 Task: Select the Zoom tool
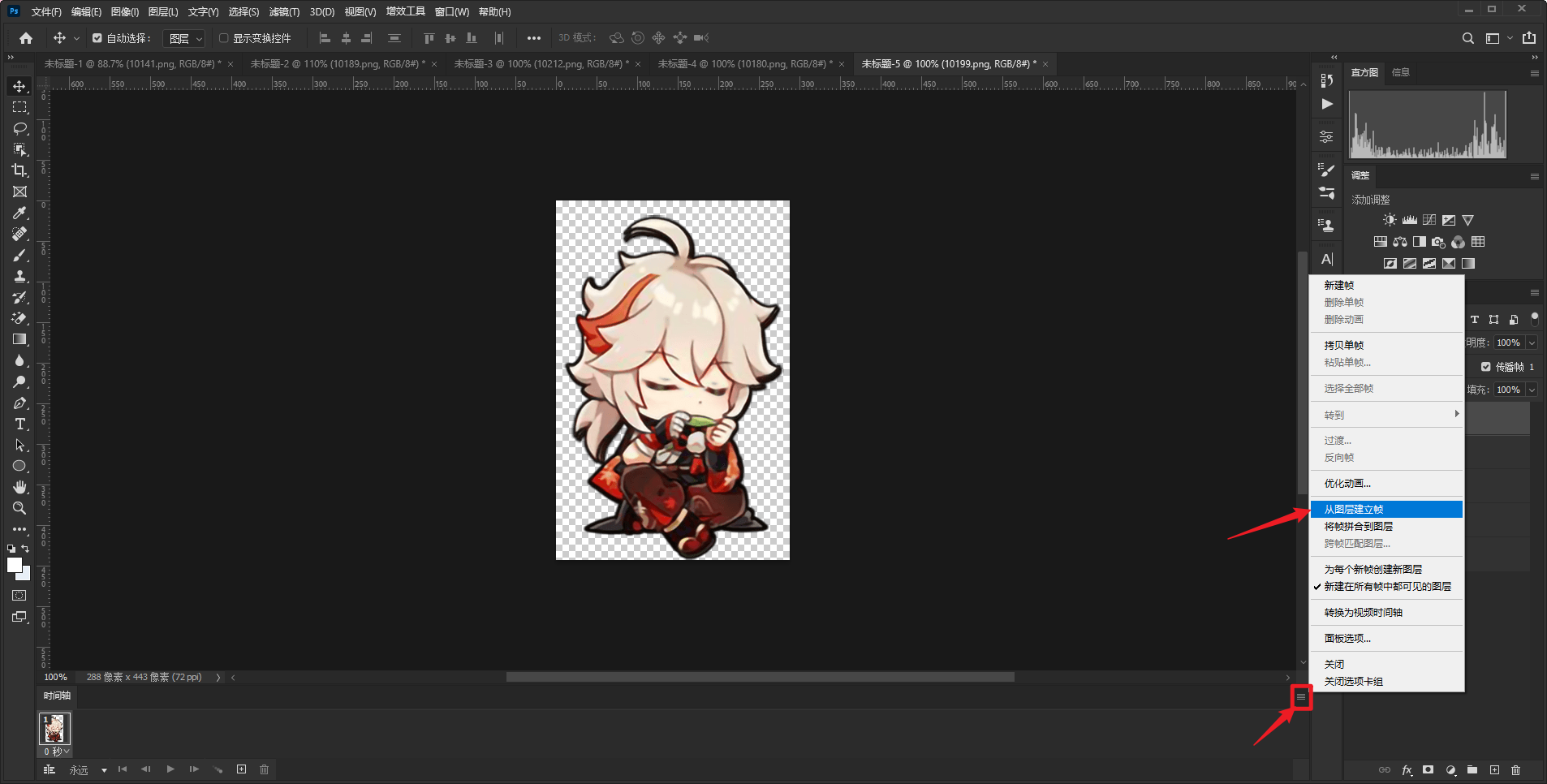click(19, 508)
